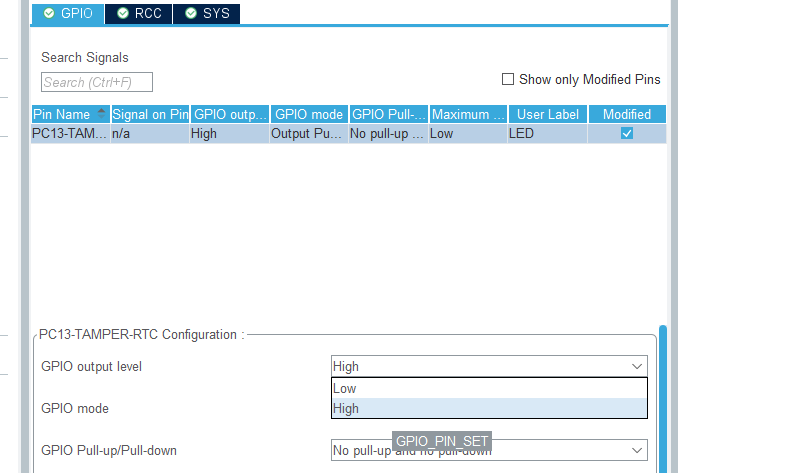Select the PC13-TAMPER-RTC pin row
Screen dimensions: 804x473
coord(70,133)
